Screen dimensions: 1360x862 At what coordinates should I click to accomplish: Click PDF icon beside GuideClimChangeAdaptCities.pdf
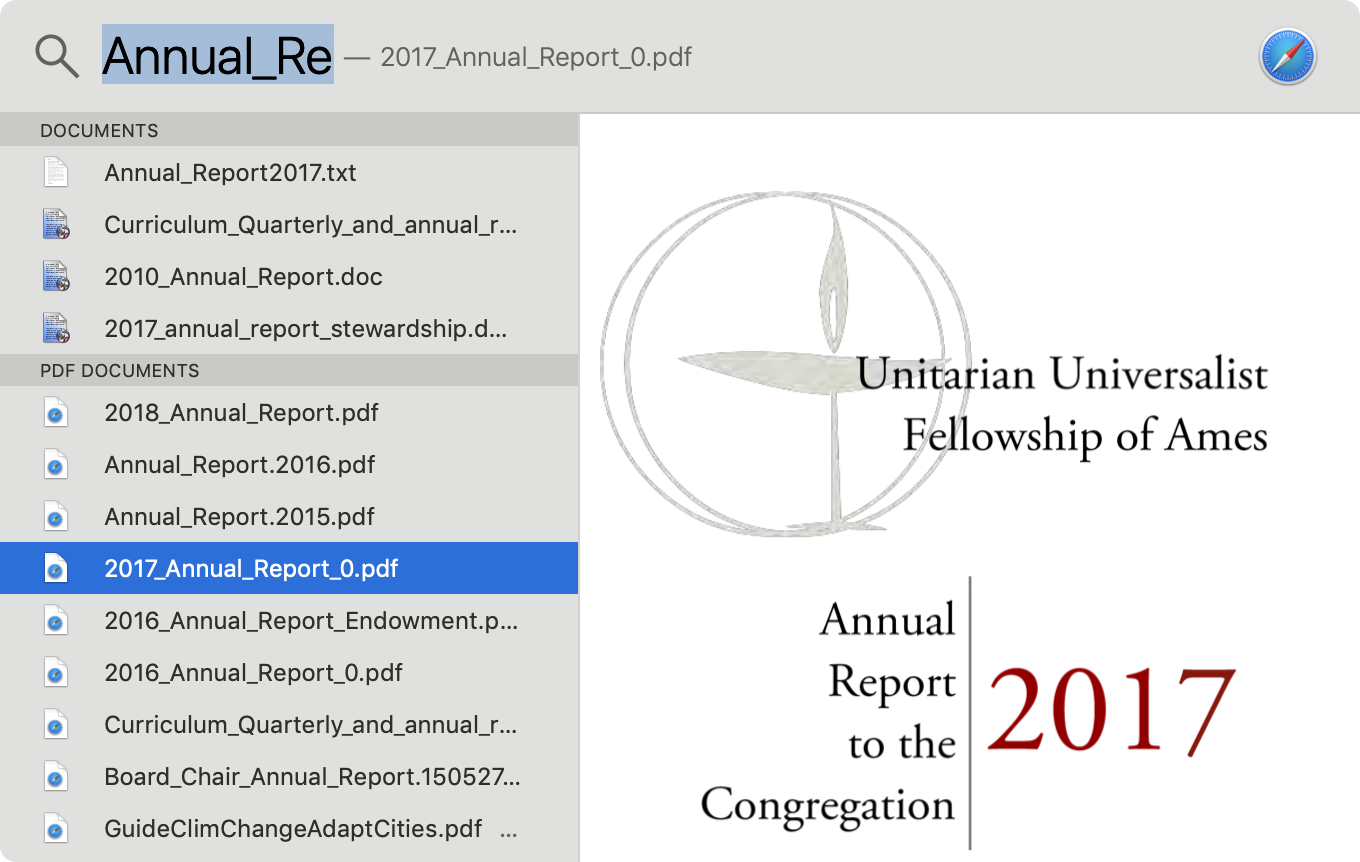click(56, 828)
